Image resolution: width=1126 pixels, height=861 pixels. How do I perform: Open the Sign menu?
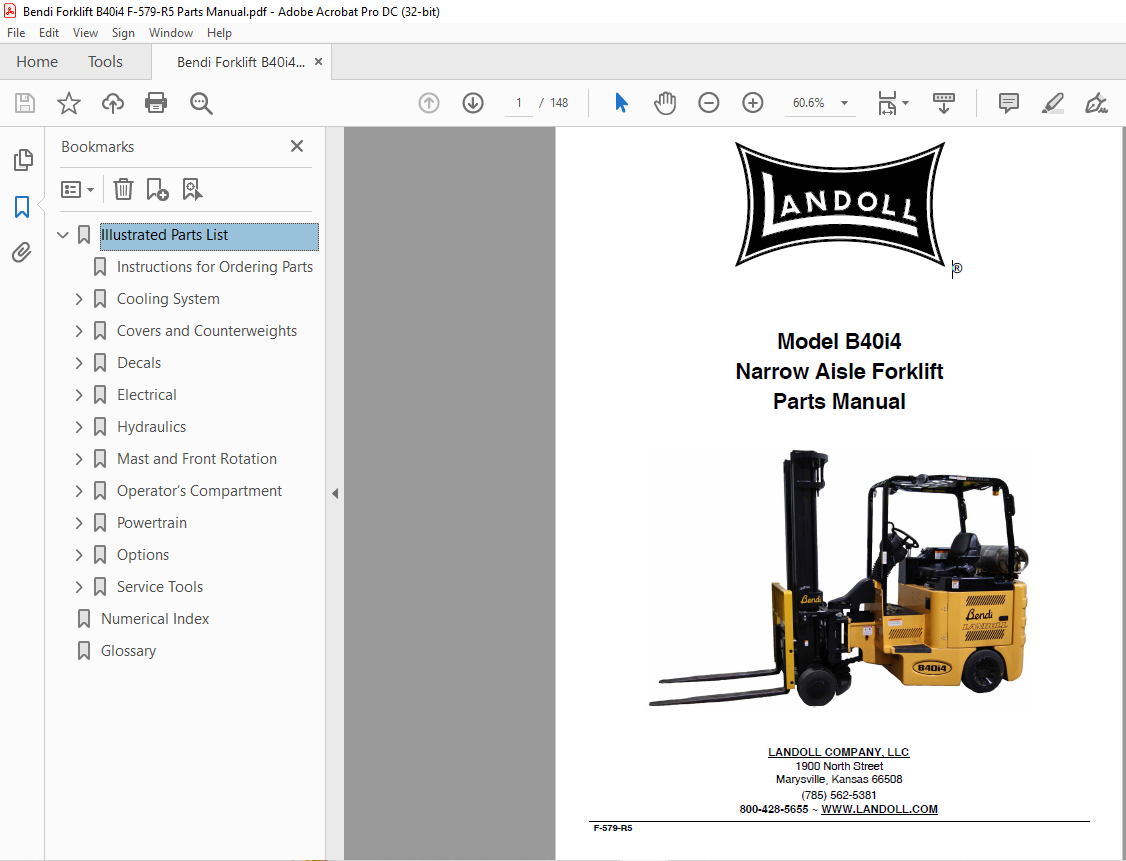coord(124,33)
